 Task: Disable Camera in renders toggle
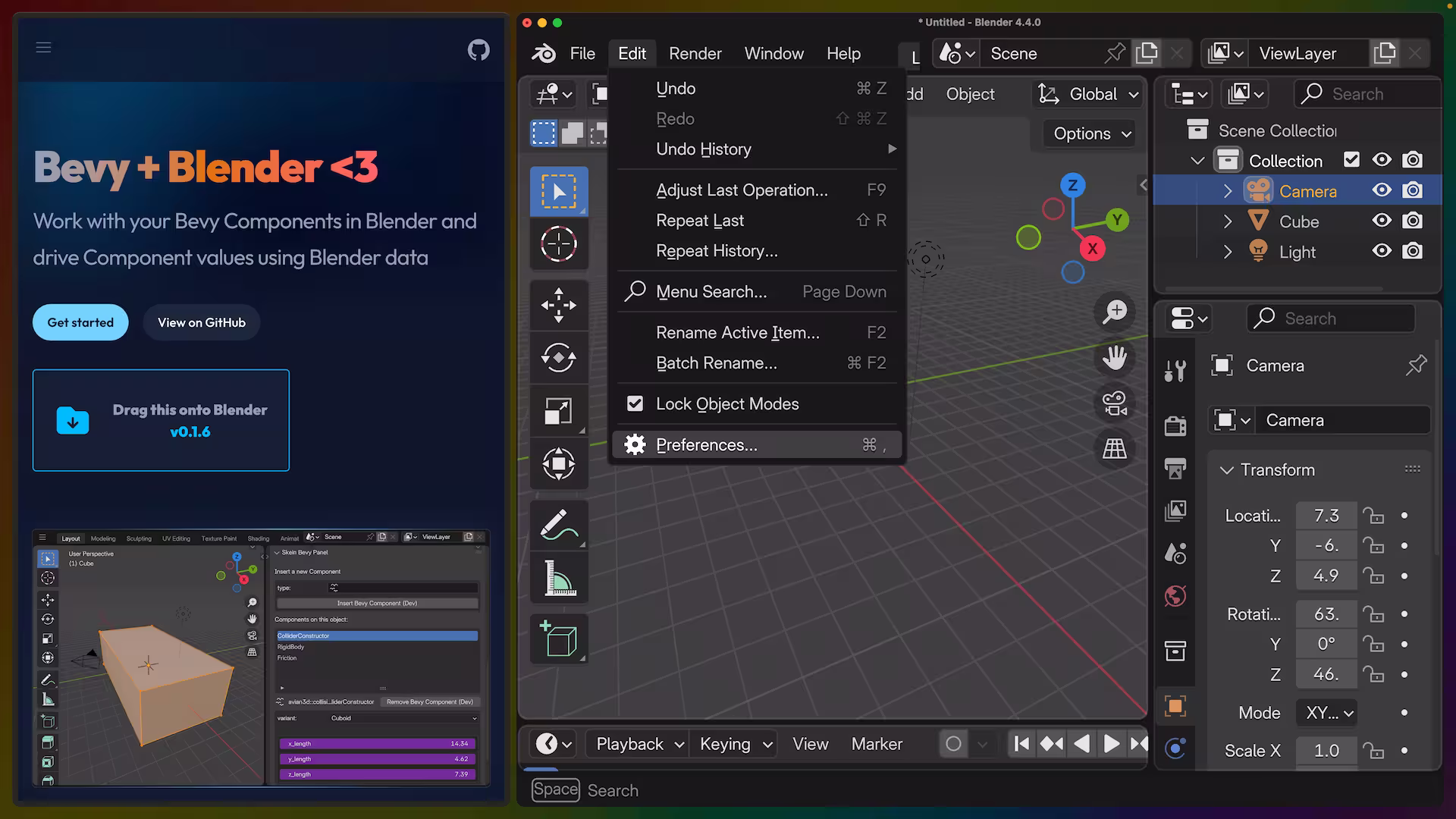[x=1412, y=190]
